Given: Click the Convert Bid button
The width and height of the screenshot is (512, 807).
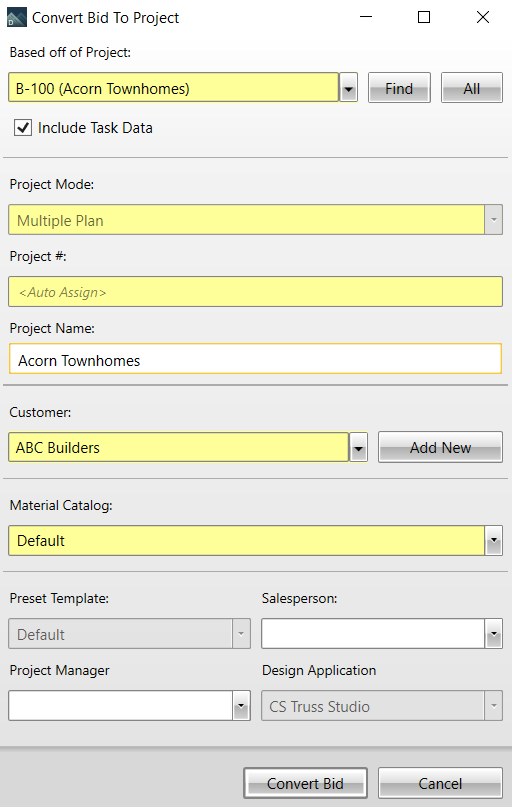Looking at the screenshot, I should point(305,783).
